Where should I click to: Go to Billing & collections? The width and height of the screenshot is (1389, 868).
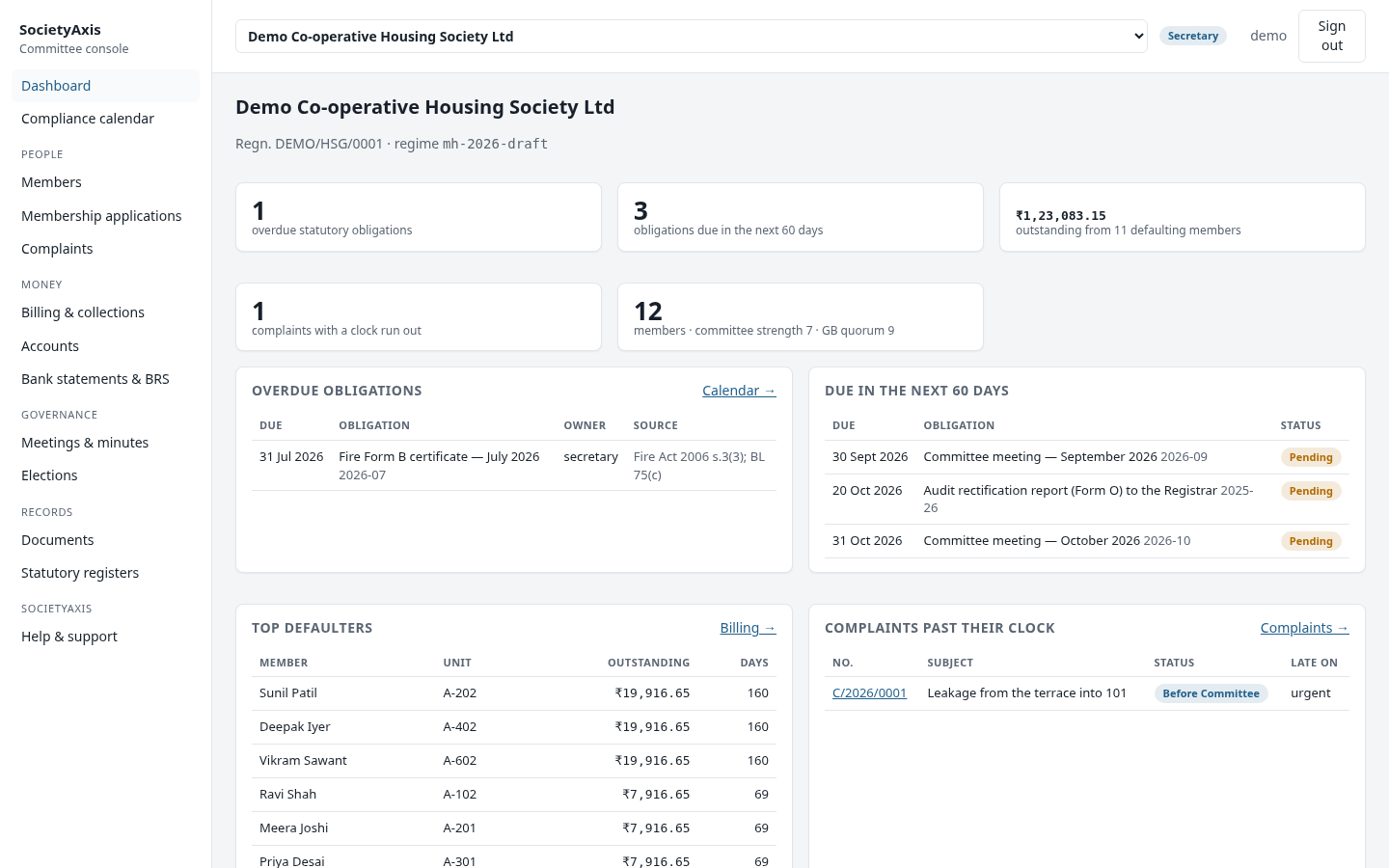coord(105,312)
